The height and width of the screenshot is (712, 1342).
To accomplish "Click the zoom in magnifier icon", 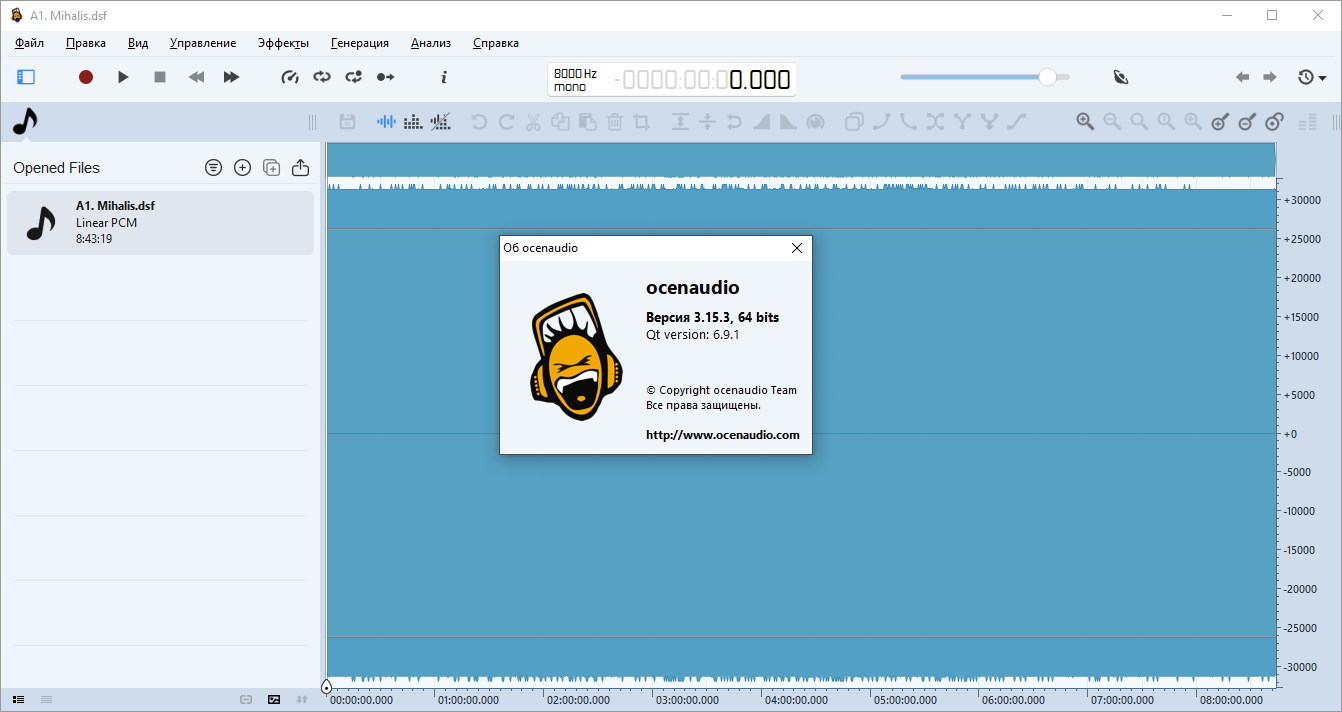I will click(1085, 122).
